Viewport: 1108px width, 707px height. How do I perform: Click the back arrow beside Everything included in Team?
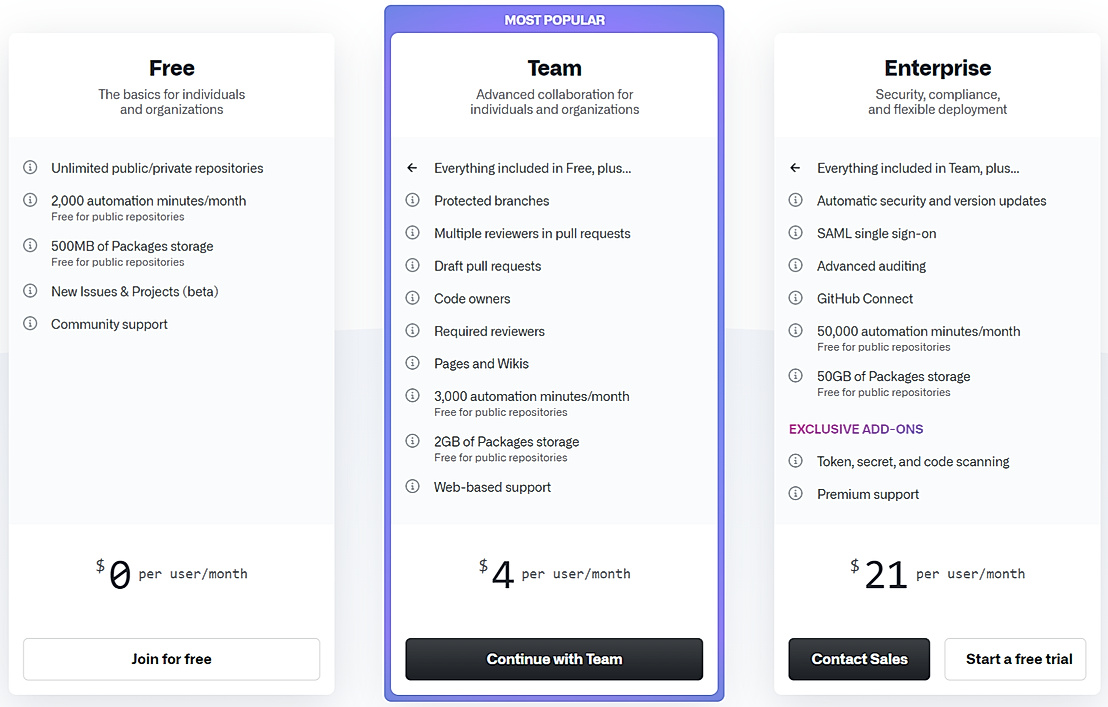click(x=795, y=168)
